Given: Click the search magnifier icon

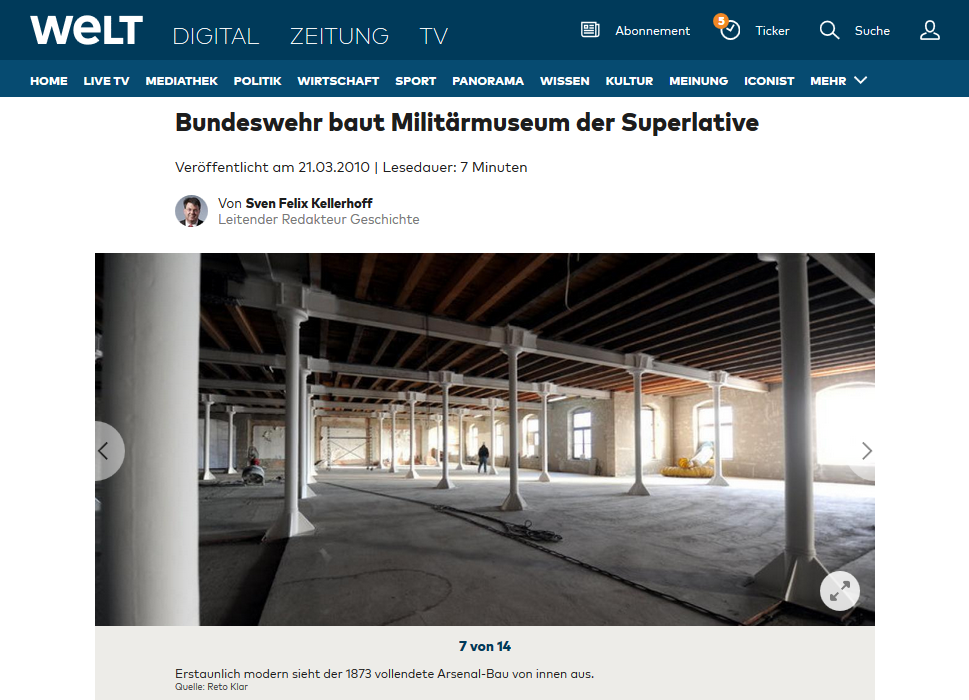Looking at the screenshot, I should coord(829,30).
